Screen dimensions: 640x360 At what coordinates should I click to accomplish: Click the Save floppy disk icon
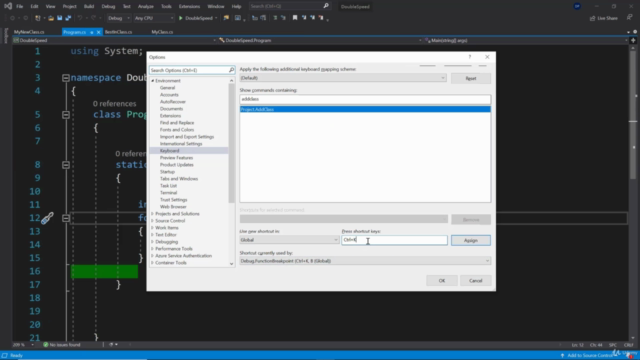tap(60, 18)
